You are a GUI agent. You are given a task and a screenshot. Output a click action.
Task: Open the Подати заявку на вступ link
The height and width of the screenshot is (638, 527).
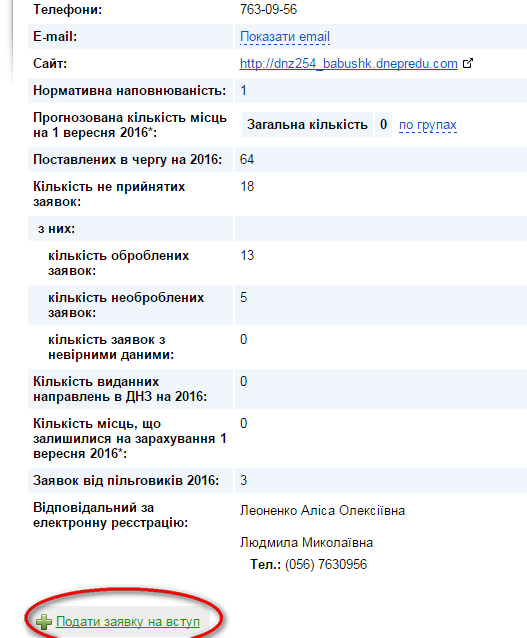128,622
